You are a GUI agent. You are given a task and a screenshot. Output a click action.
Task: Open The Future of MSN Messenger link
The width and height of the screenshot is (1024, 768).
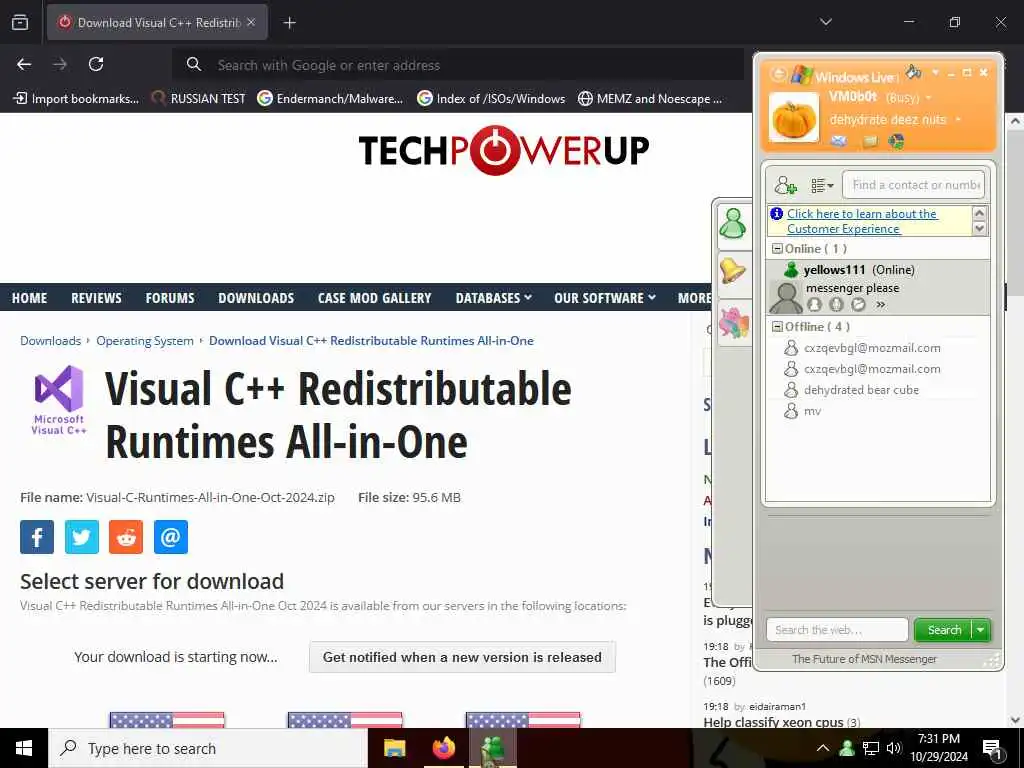point(864,659)
